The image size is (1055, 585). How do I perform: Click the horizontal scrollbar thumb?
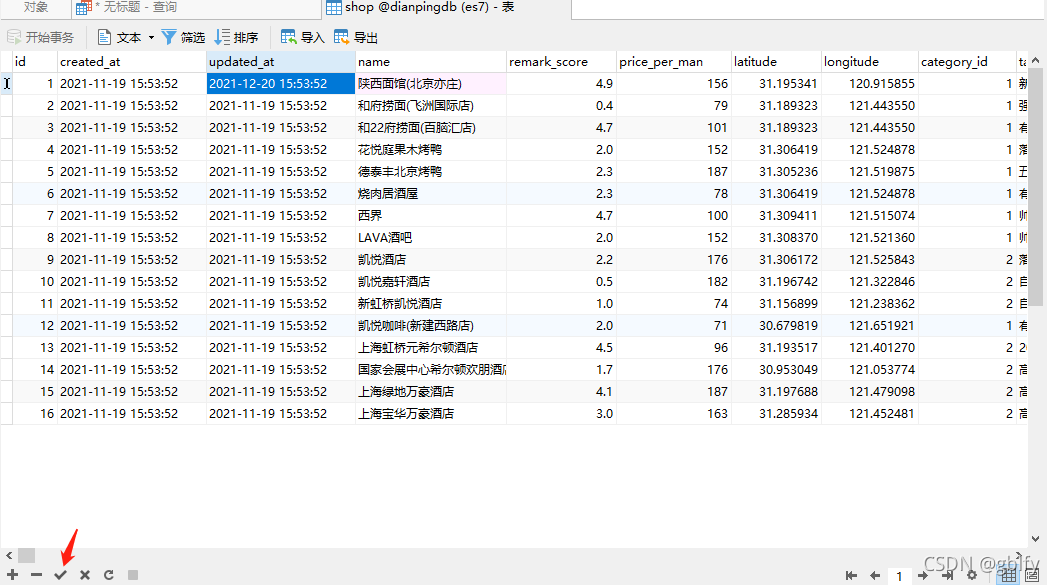[26, 555]
